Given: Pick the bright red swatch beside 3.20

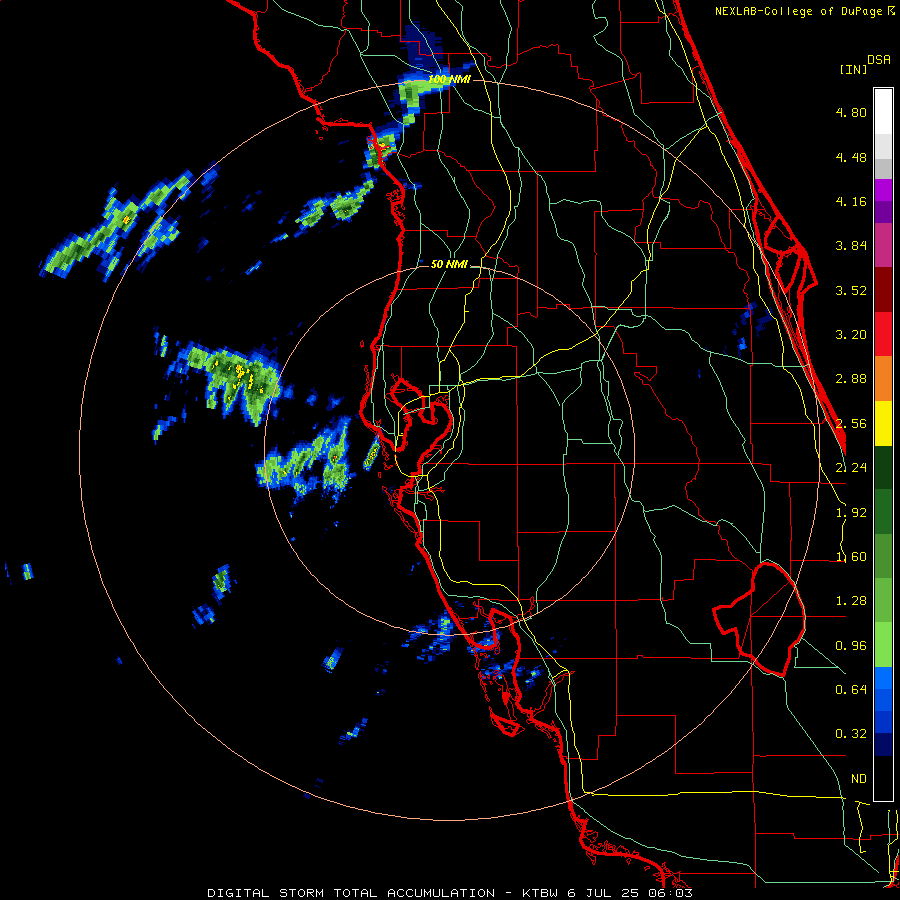Looking at the screenshot, I should click(883, 334).
